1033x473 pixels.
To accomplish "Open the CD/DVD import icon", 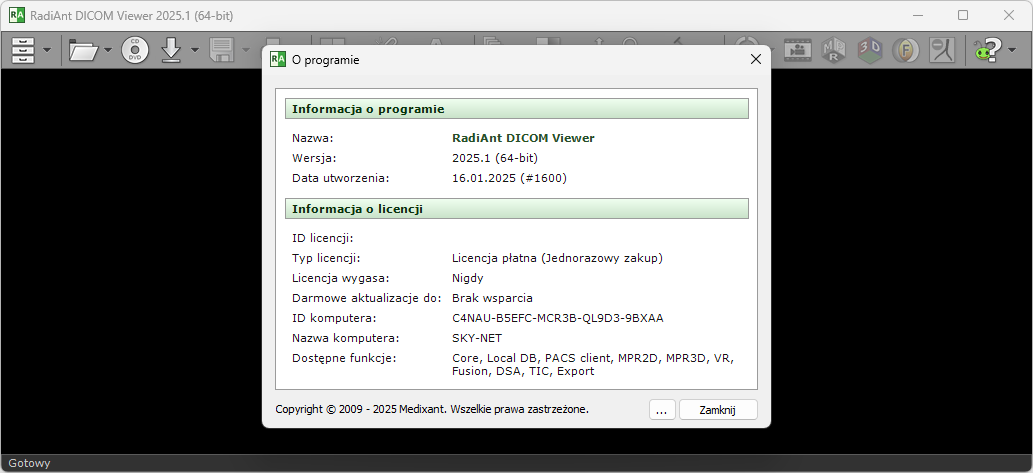I will coord(135,49).
